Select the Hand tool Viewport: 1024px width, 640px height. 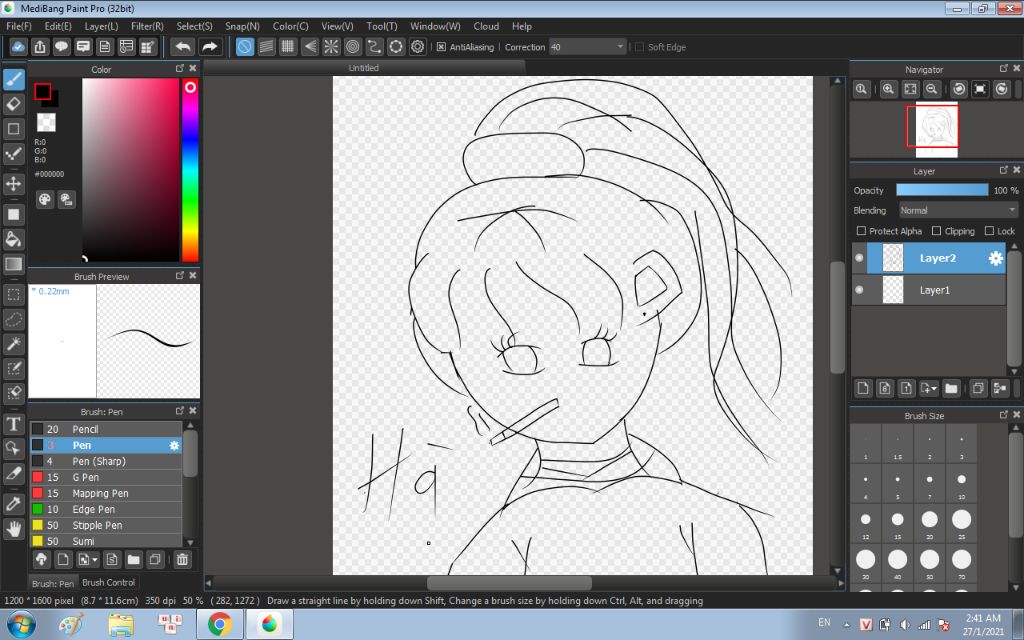14,528
